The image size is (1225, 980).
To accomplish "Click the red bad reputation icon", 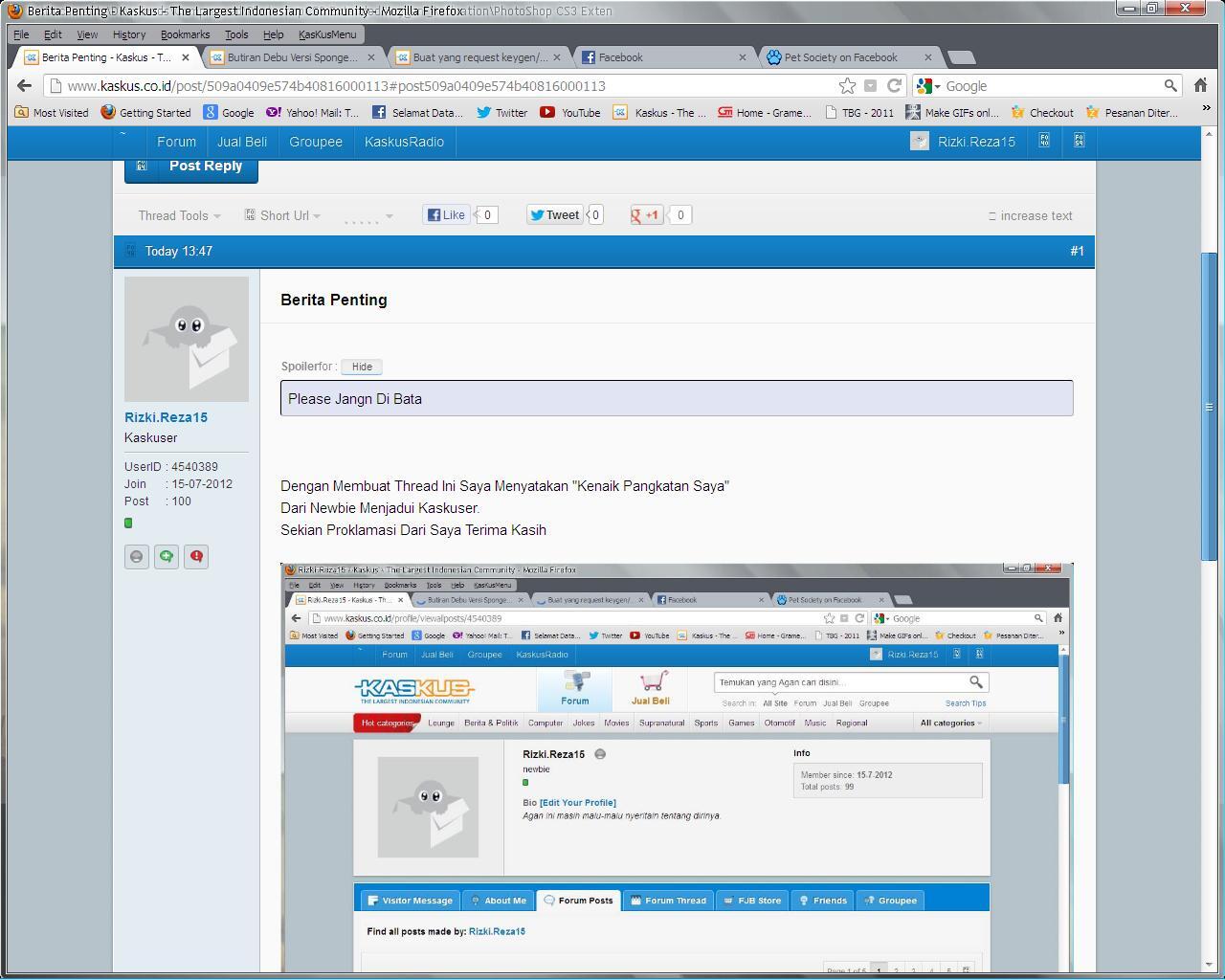I will click(x=196, y=557).
